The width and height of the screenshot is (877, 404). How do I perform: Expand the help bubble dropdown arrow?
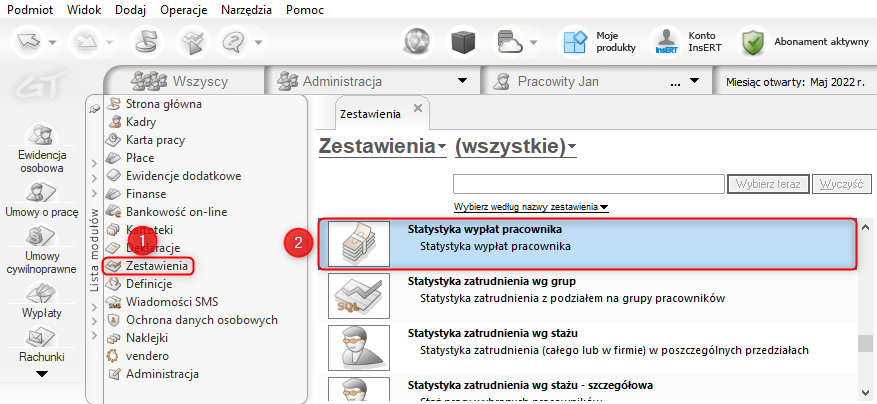click(x=257, y=42)
